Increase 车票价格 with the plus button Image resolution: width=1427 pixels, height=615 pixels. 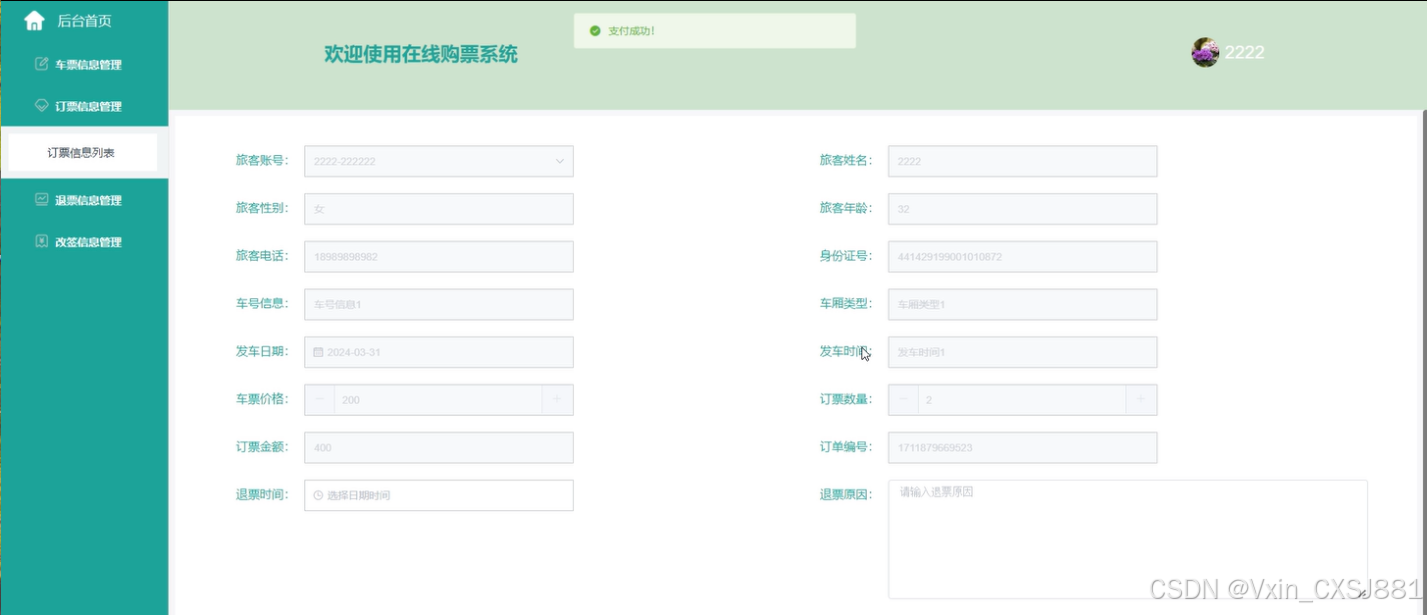[557, 400]
